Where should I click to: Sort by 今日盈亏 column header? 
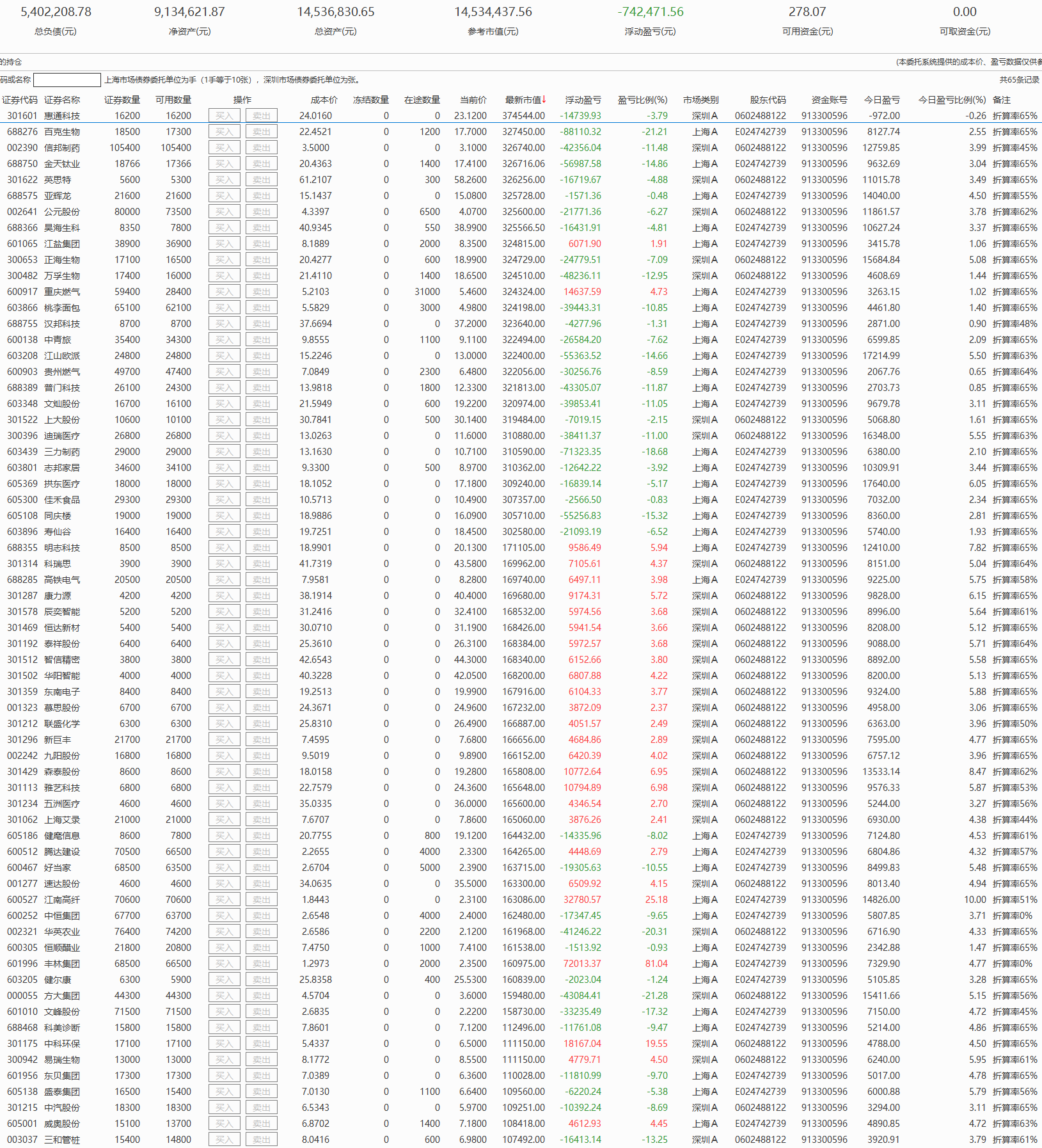coord(881,100)
